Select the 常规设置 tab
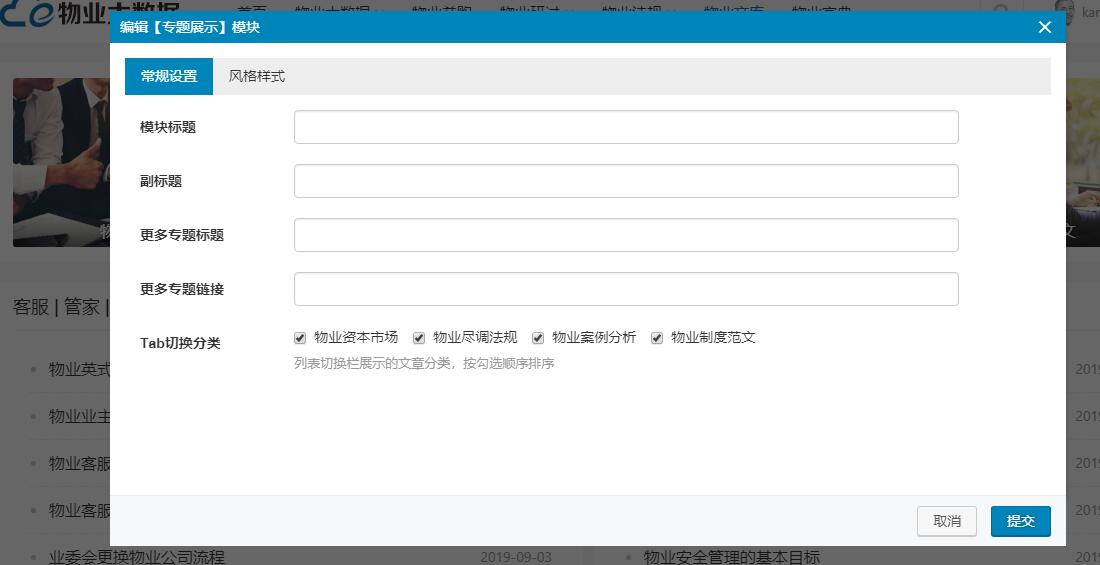 click(x=169, y=77)
